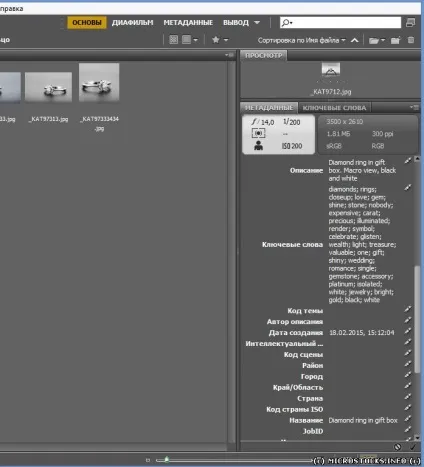Click the open recent file folder icon
Viewport: 424px width, 467px height.
(374, 40)
